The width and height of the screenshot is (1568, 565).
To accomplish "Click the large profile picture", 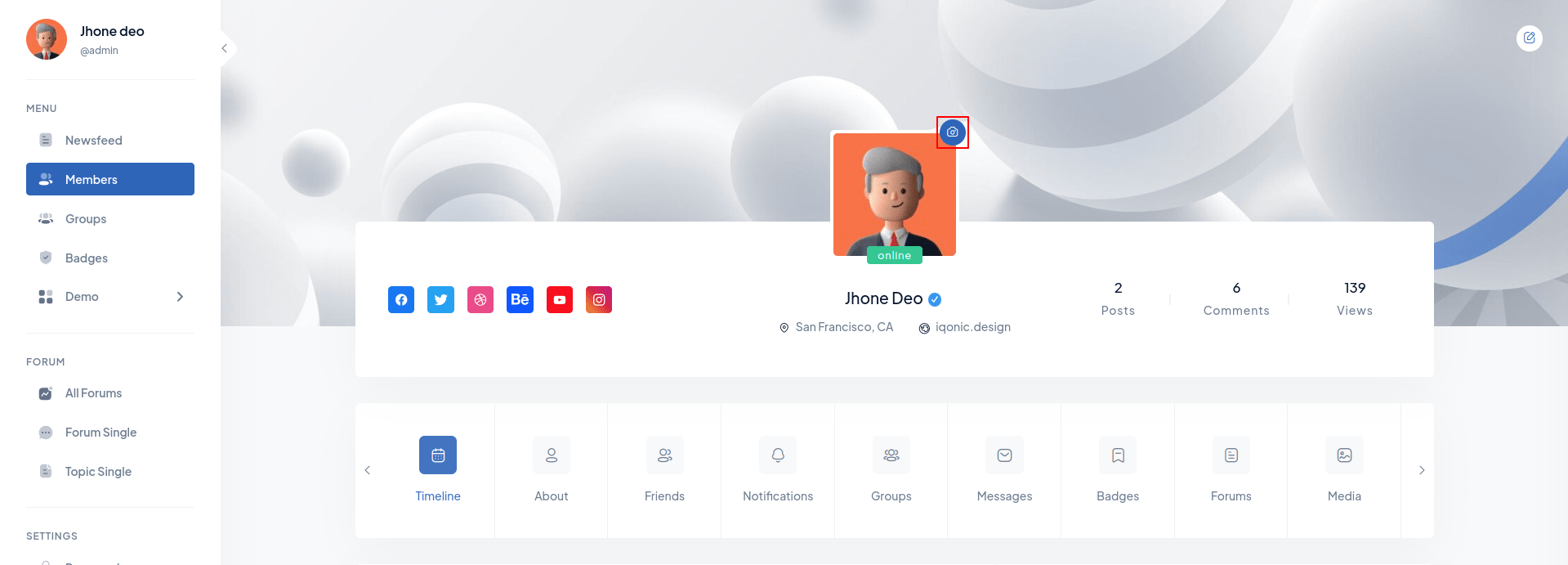I will (x=895, y=195).
